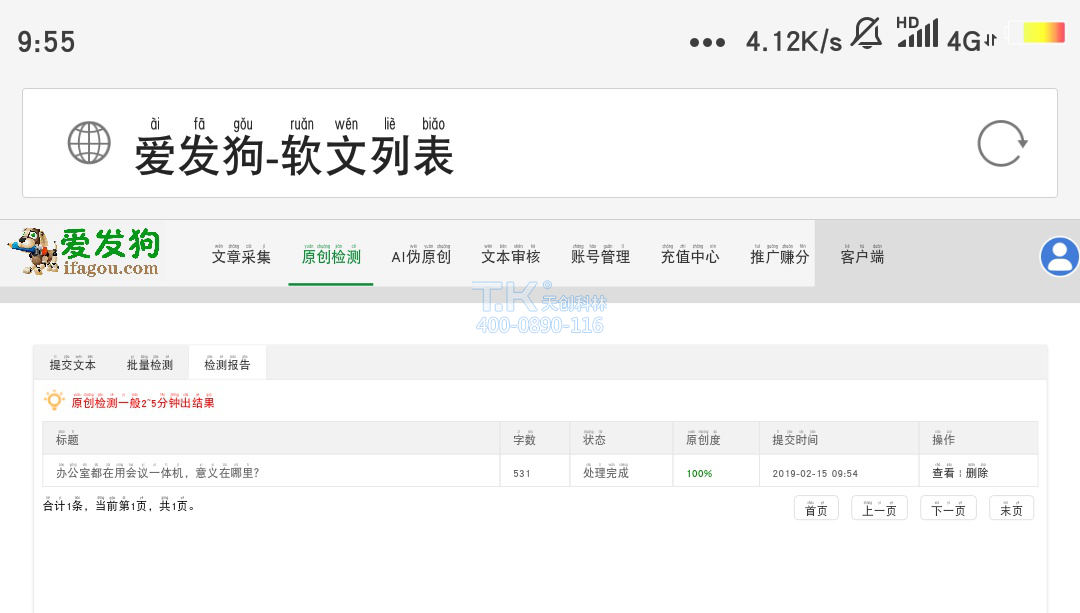Reload the page with the refresh icon

pyautogui.click(x=1000, y=143)
